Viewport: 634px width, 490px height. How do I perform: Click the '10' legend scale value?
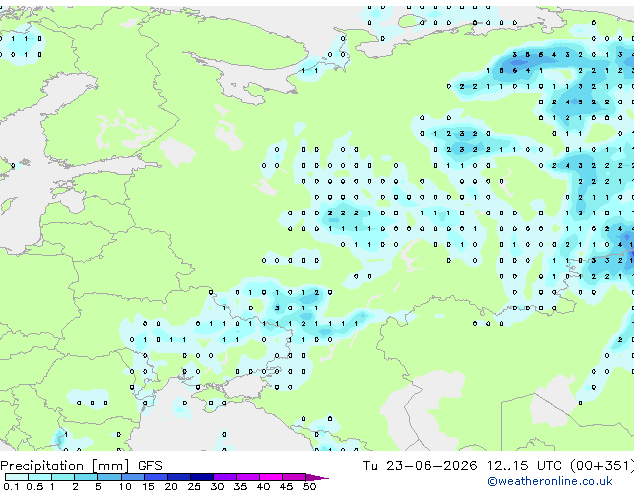pyautogui.click(x=125, y=486)
